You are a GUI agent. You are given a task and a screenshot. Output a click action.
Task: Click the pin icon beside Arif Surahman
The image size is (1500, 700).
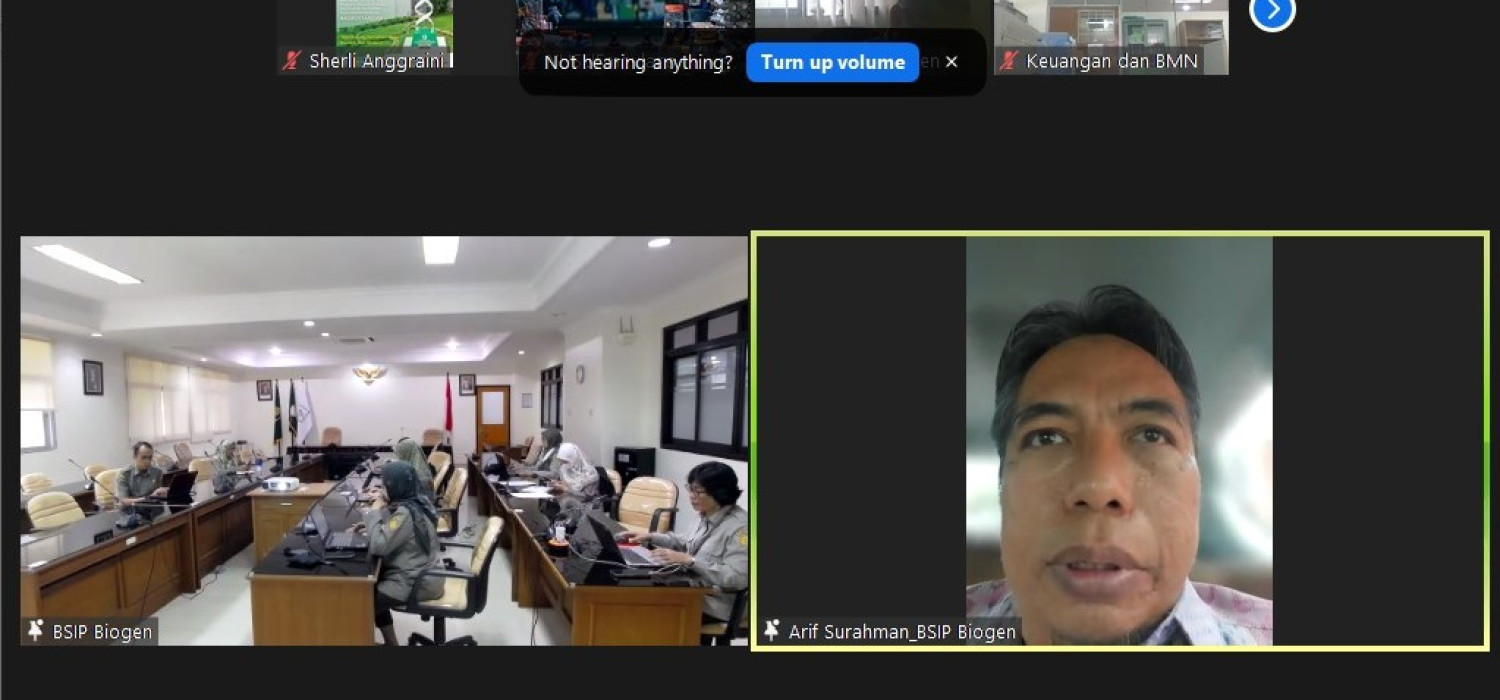771,631
